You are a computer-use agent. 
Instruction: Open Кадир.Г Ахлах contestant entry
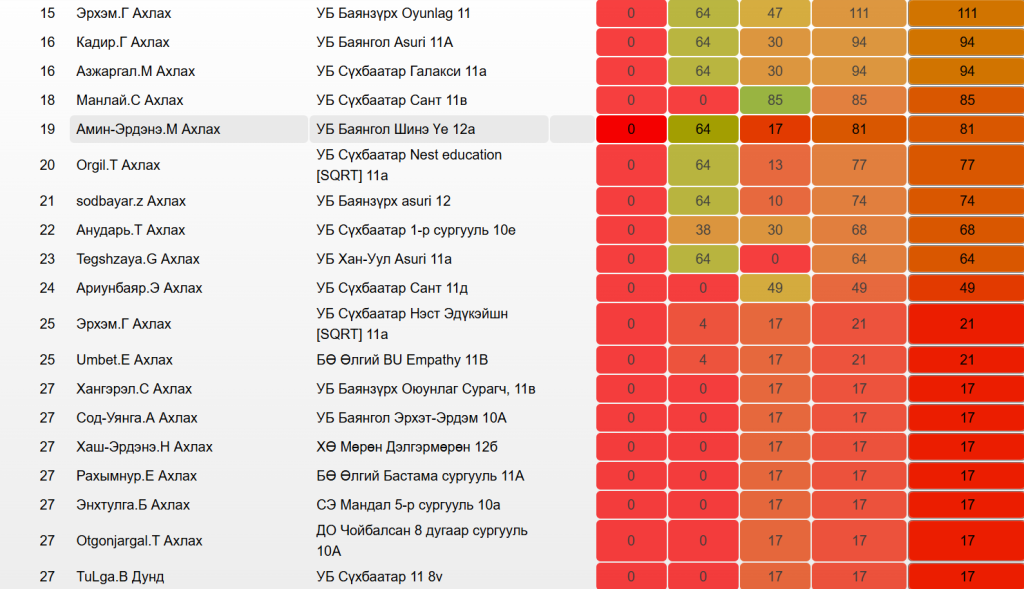tap(123, 42)
